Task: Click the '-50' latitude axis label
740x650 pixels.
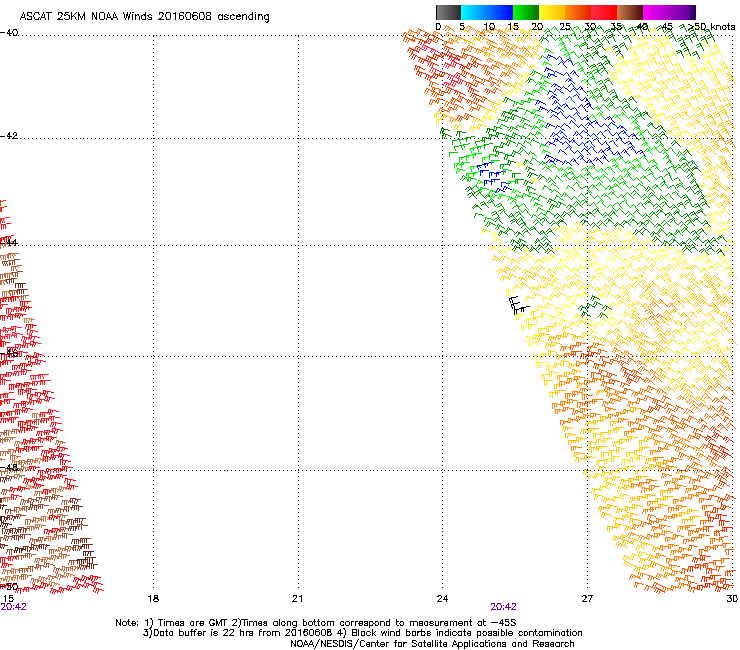Action: click(x=9, y=587)
